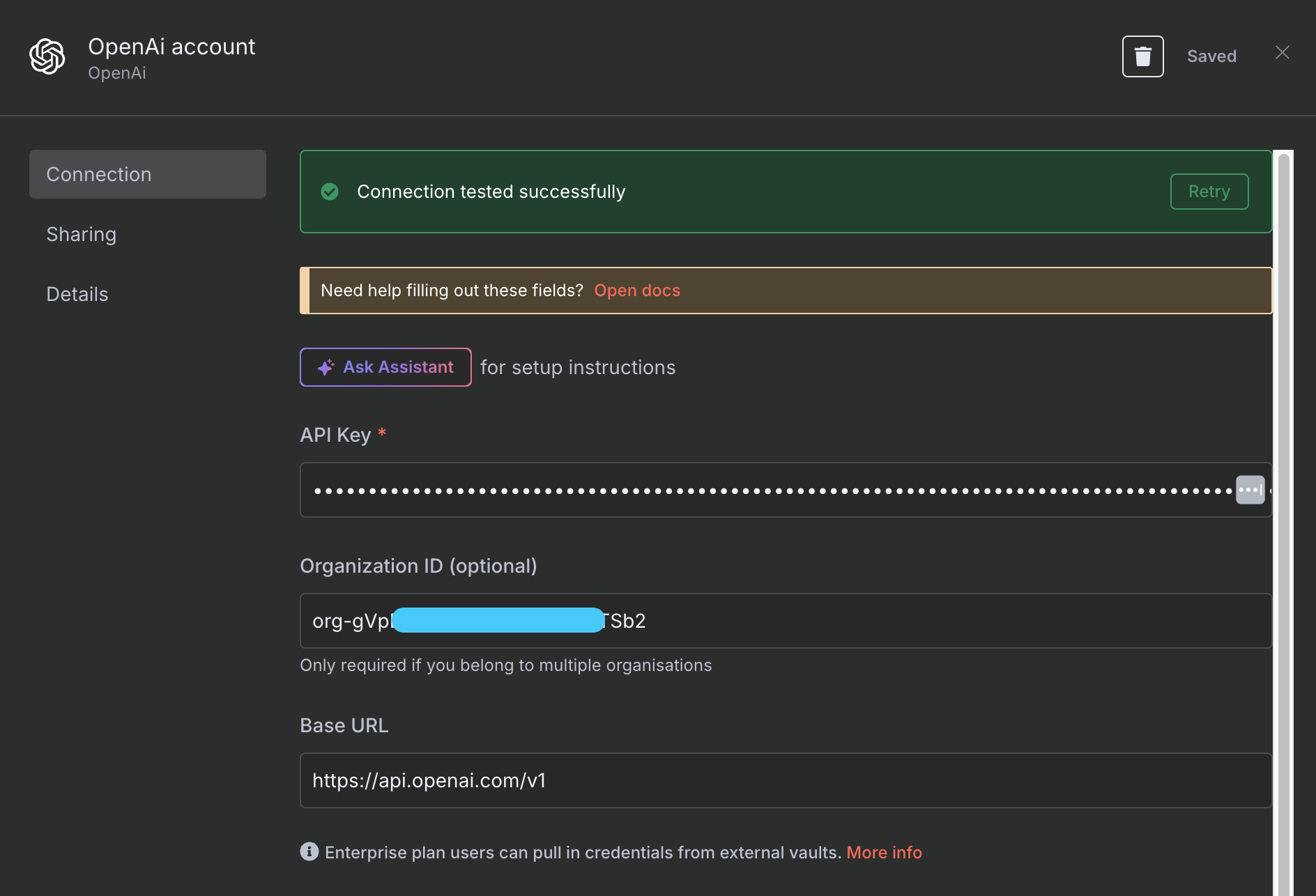Click the vertical scrollbar of the form
Screen dimensions: 1316x896
click(1283, 523)
